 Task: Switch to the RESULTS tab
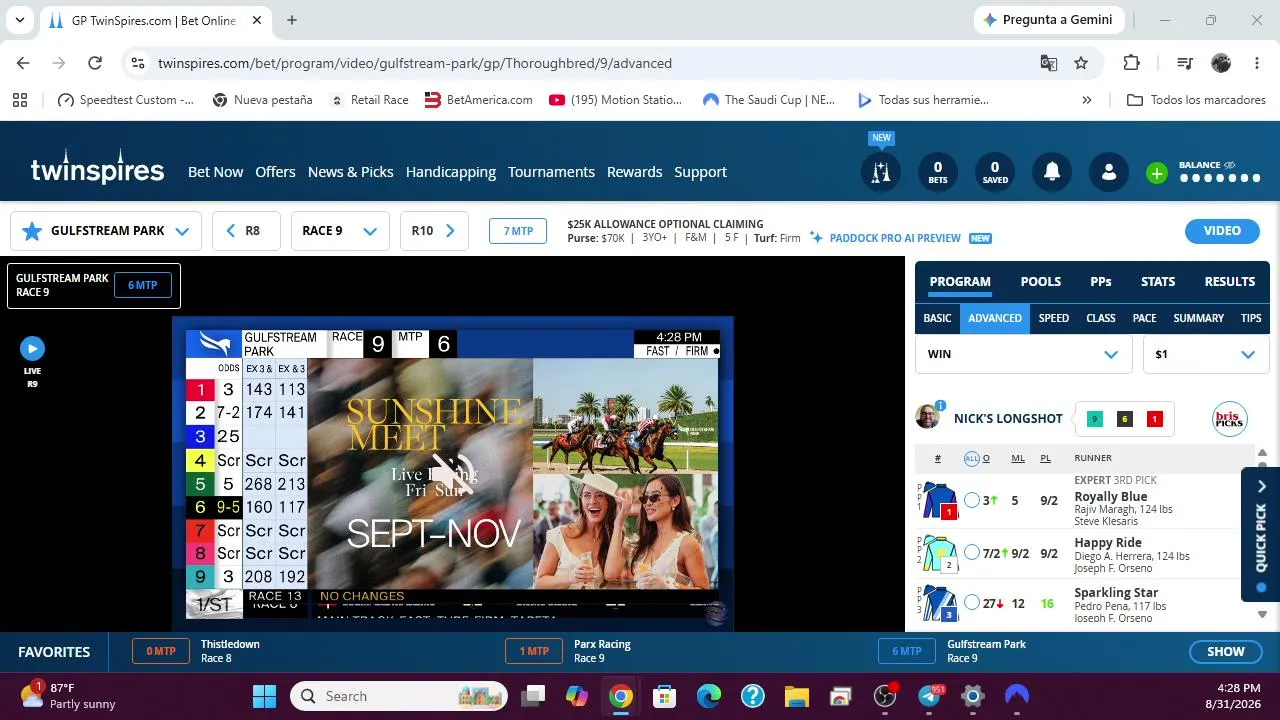click(x=1230, y=282)
